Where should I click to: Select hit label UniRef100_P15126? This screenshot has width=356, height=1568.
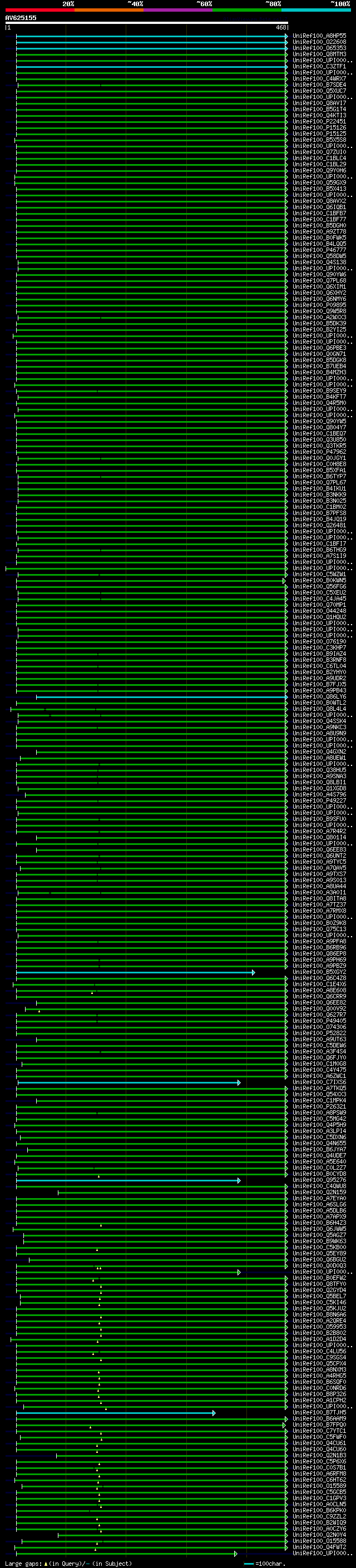click(x=319, y=128)
